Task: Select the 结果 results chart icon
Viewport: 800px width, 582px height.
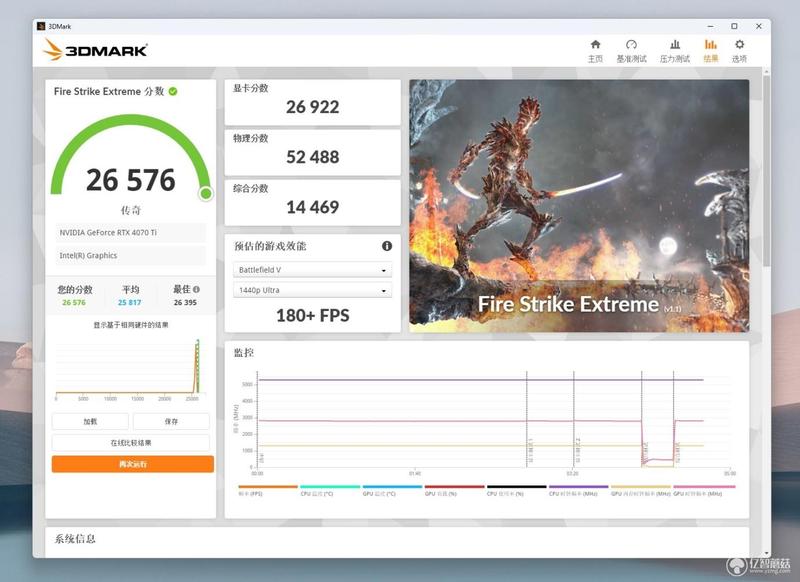Action: click(711, 51)
